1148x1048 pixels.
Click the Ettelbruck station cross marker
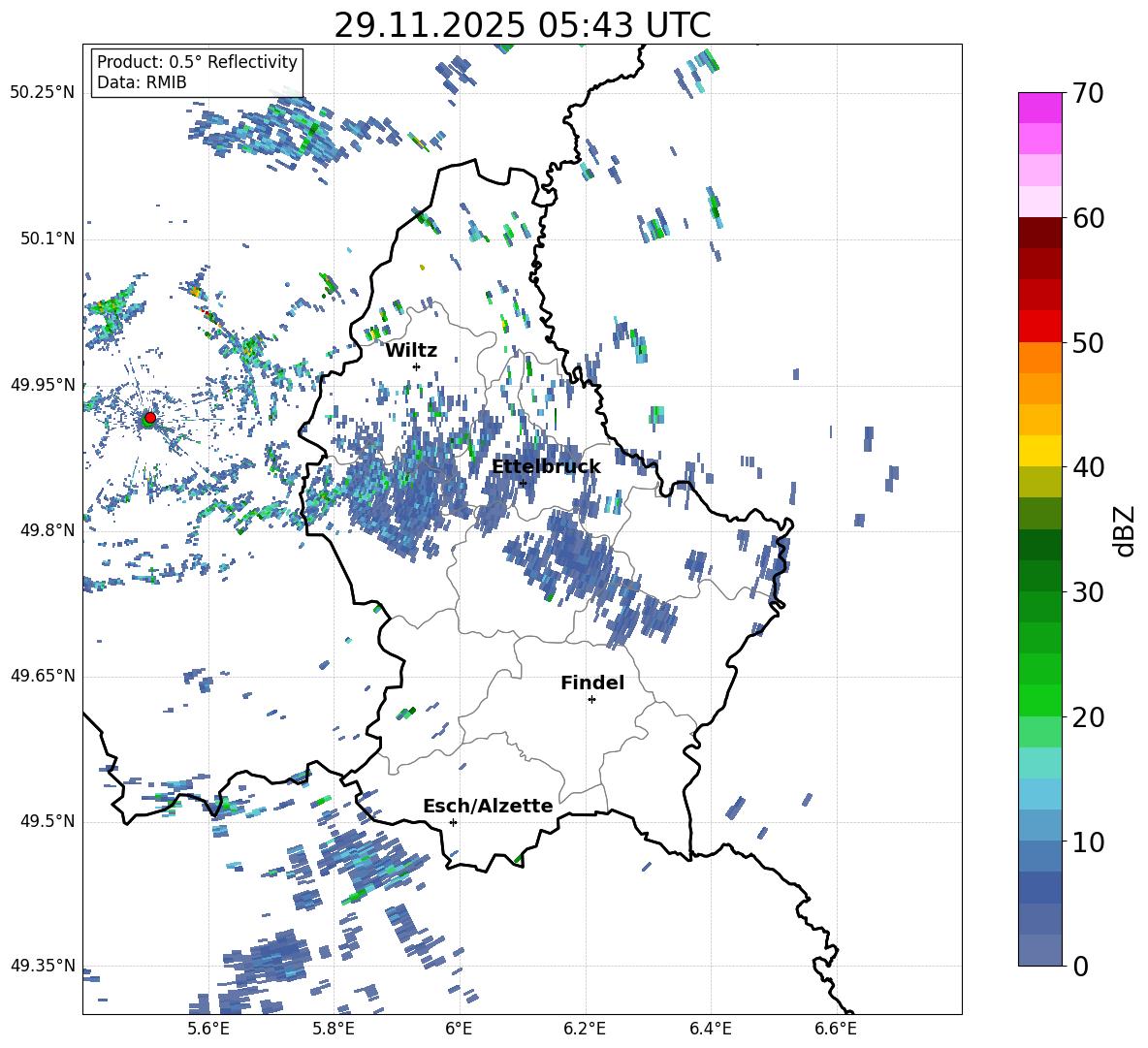pyautogui.click(x=523, y=483)
